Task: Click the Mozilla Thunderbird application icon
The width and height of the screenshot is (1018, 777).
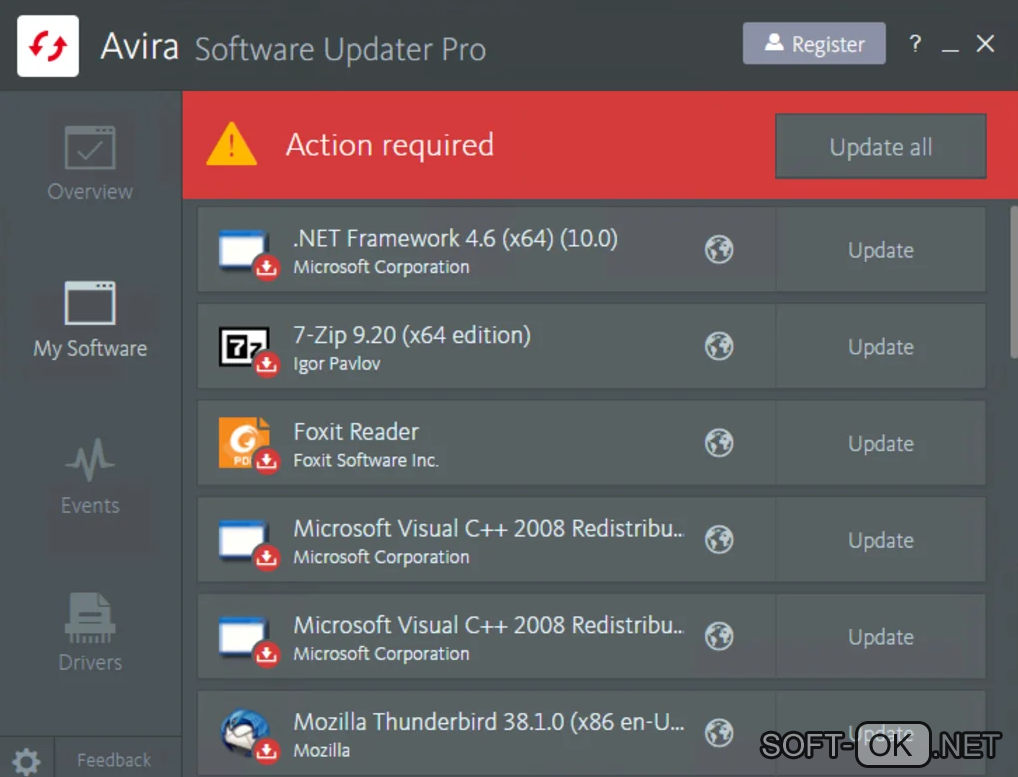Action: point(245,734)
